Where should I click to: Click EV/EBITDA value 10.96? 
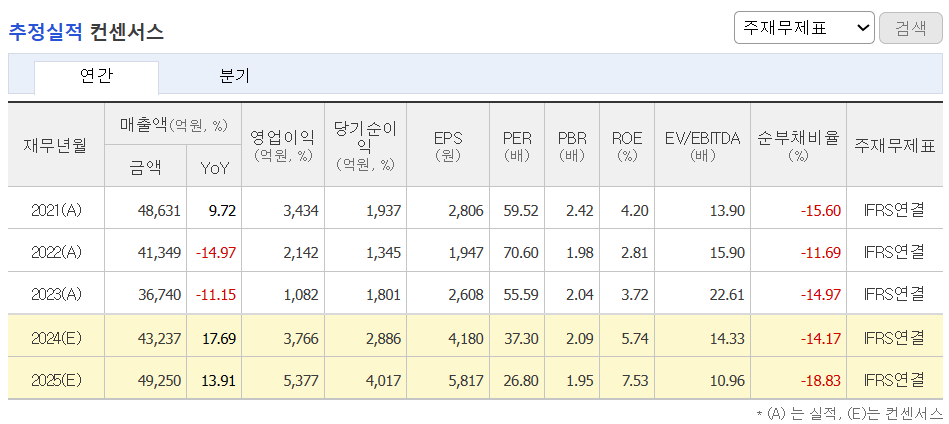pyautogui.click(x=727, y=380)
